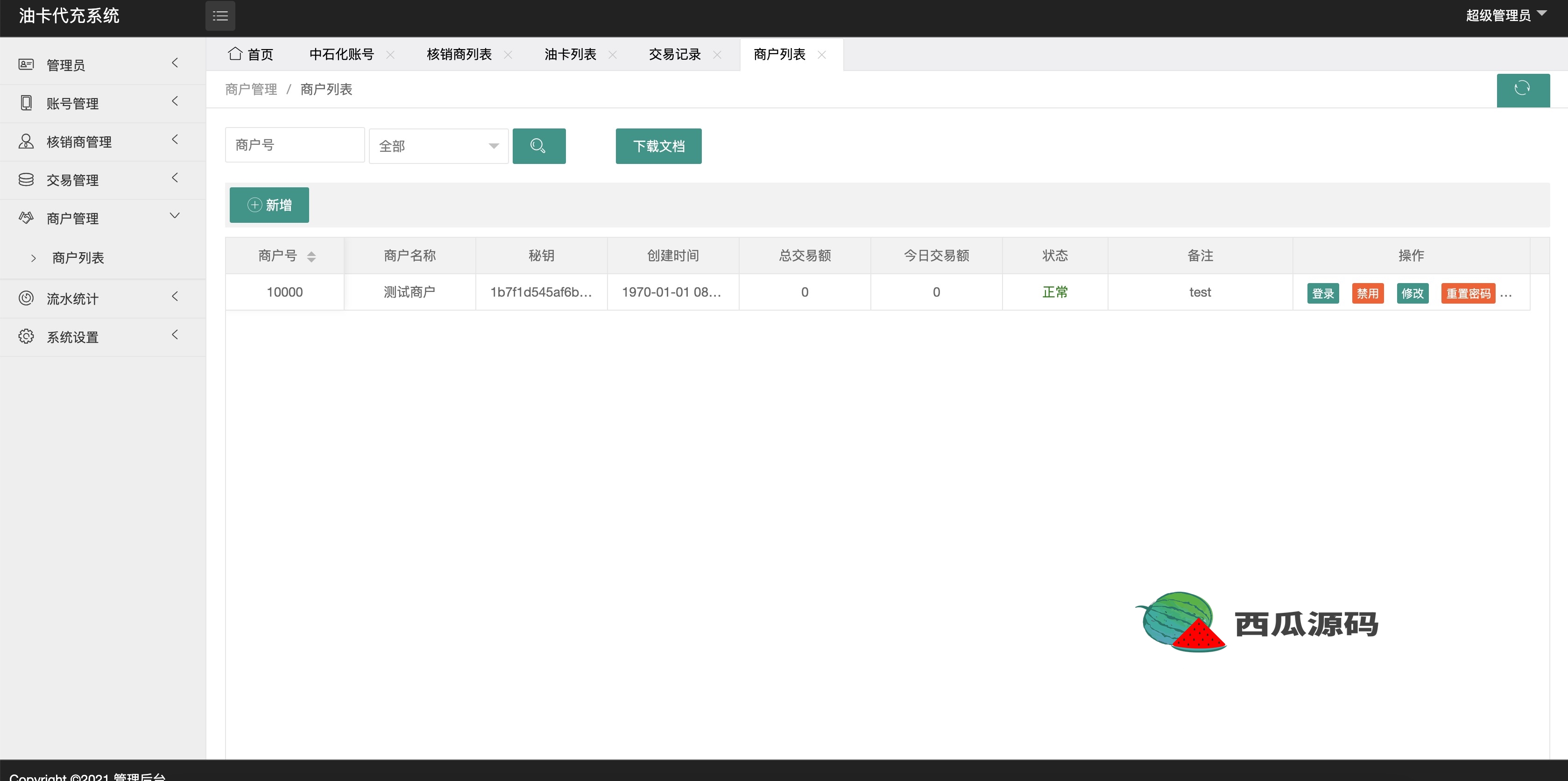Screen dimensions: 1568x781
Task: Open the 全部 status dropdown
Action: click(x=438, y=146)
